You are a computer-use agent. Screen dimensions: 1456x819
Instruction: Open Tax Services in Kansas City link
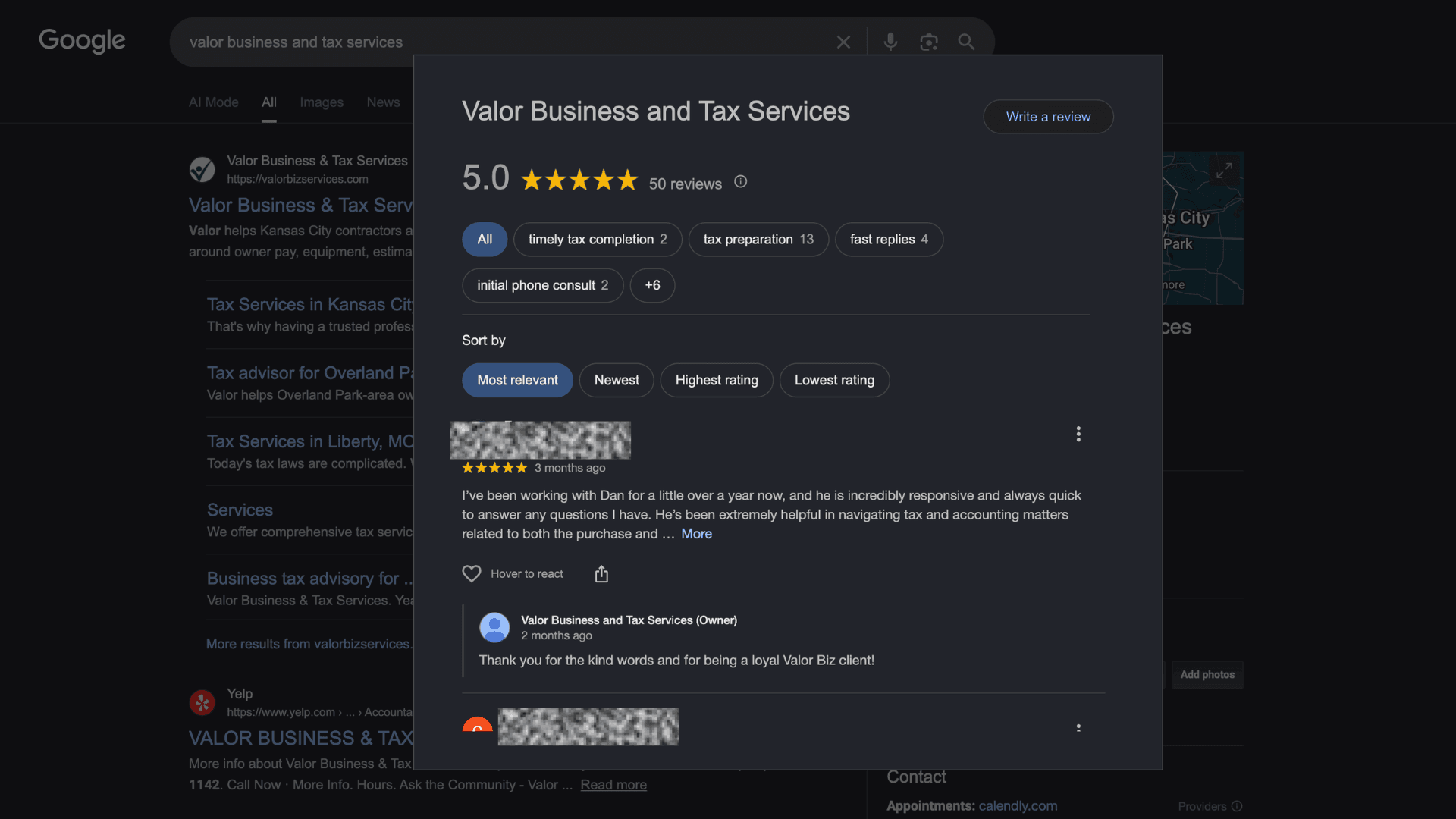310,305
